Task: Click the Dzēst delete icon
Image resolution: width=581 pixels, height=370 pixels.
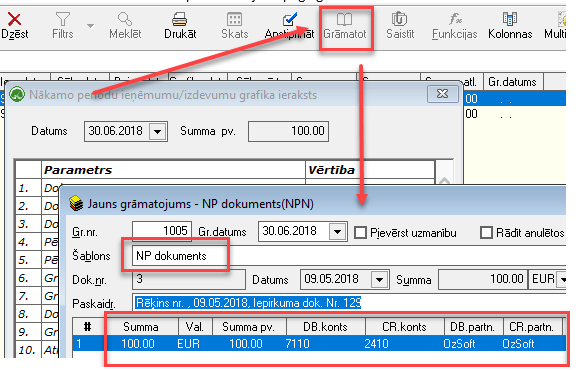Action: [14, 19]
